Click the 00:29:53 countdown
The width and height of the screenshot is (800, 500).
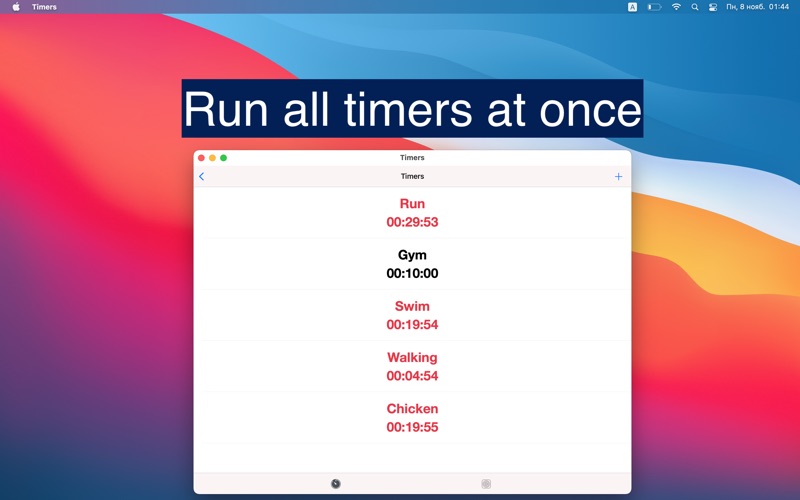[412, 222]
